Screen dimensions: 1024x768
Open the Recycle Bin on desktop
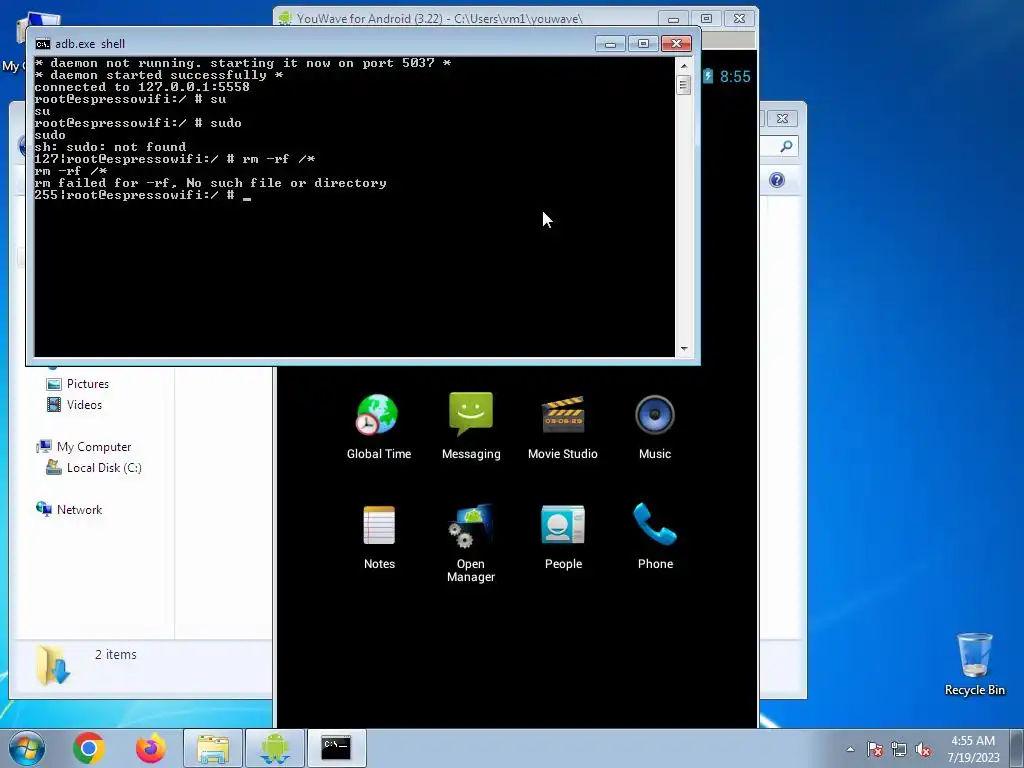[974, 664]
